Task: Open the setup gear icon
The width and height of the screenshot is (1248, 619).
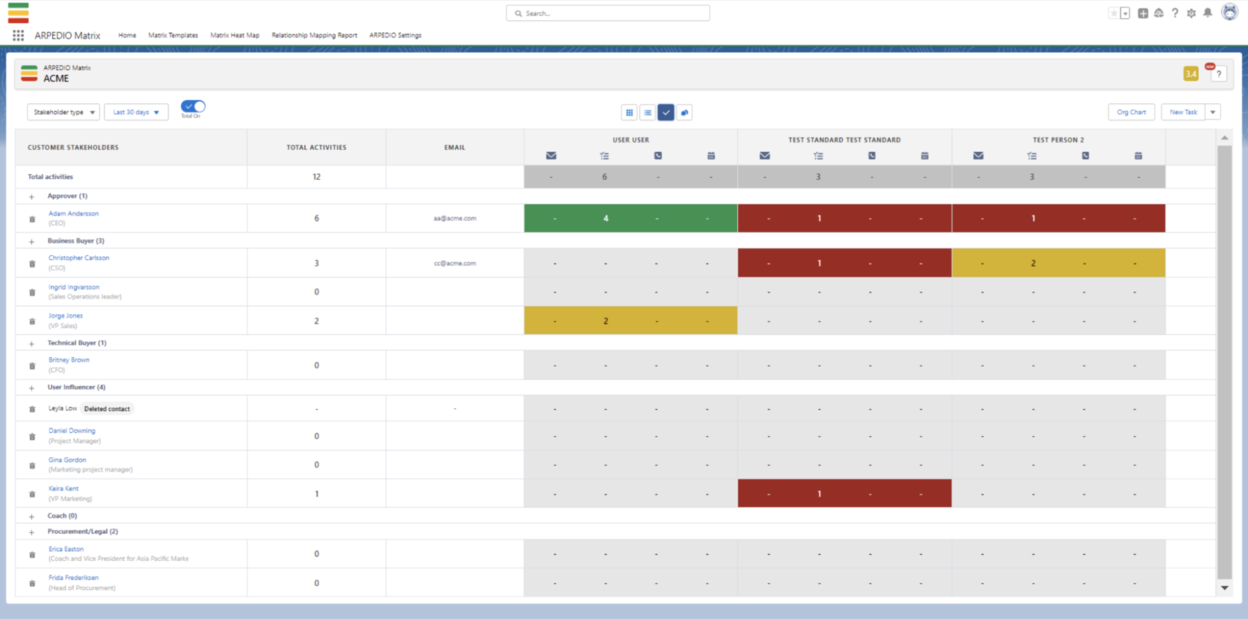Action: click(1191, 13)
